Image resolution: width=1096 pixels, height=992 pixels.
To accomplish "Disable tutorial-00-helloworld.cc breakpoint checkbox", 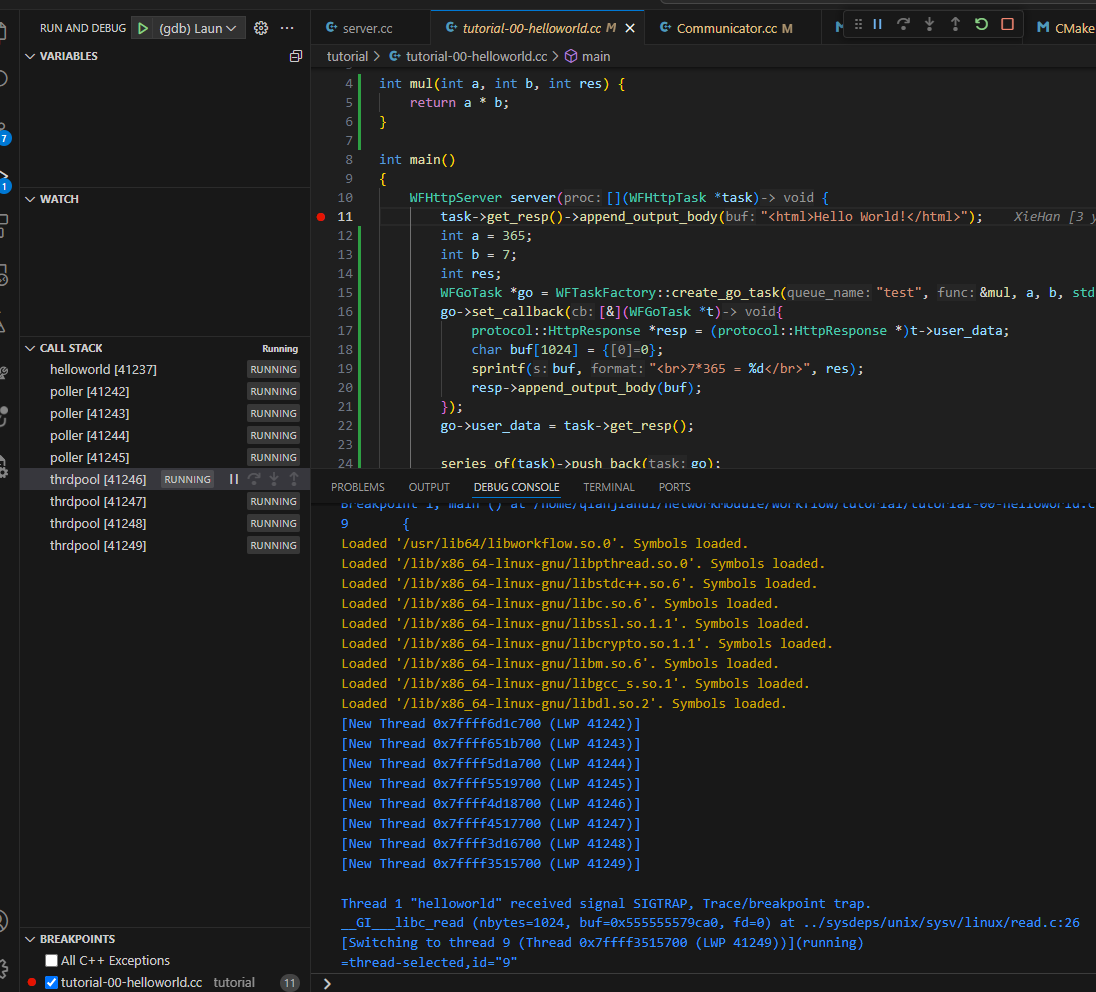I will tap(51, 982).
